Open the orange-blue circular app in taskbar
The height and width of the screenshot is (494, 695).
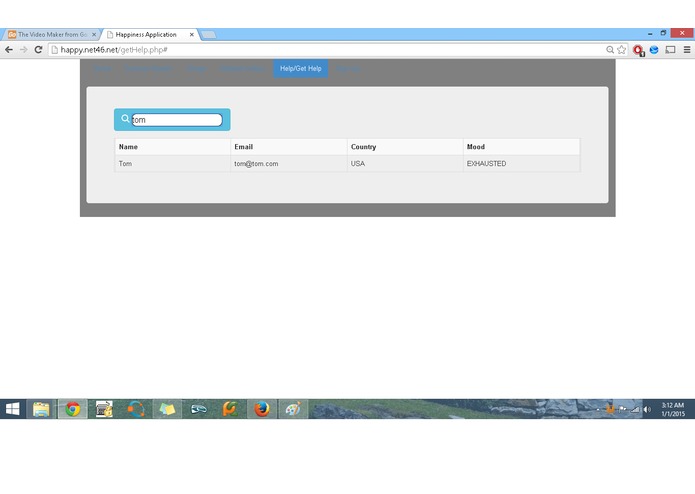click(136, 409)
